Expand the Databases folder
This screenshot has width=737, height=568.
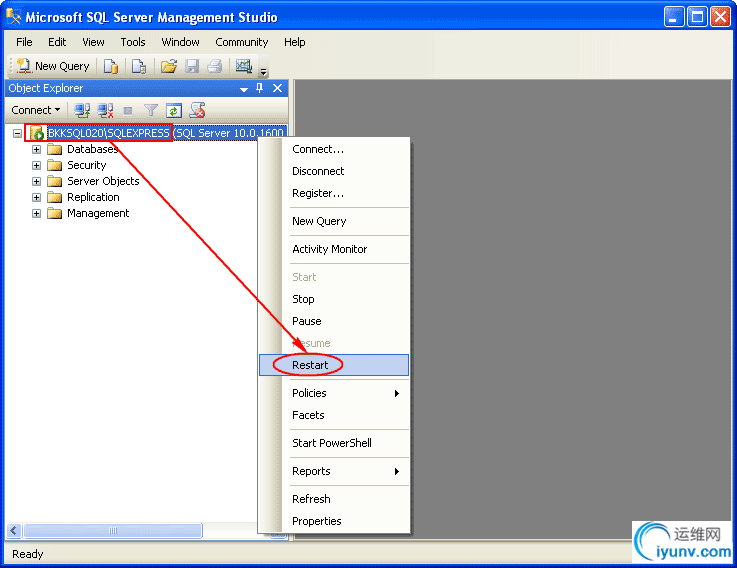[x=36, y=150]
